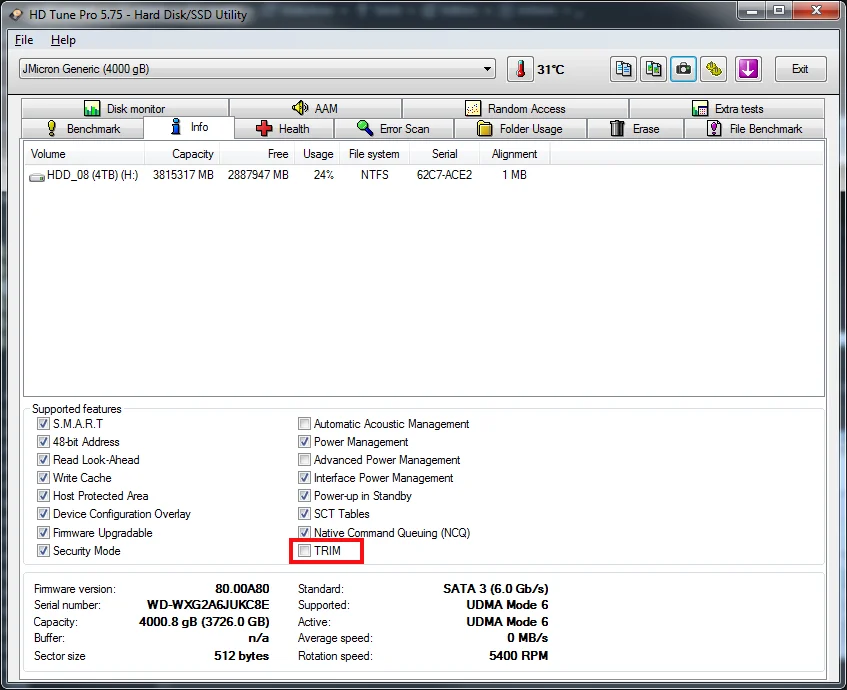The width and height of the screenshot is (847, 690).
Task: Switch to the Health tab
Action: pyautogui.click(x=283, y=129)
